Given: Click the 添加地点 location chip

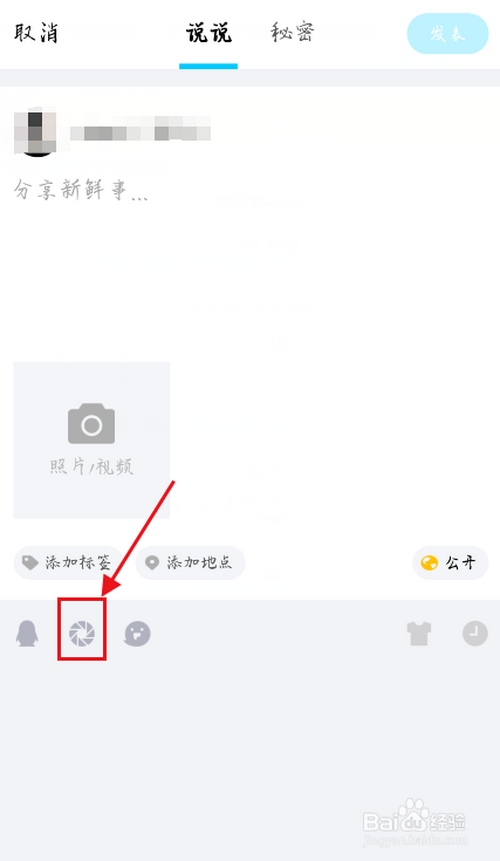Looking at the screenshot, I should pyautogui.click(x=190, y=563).
